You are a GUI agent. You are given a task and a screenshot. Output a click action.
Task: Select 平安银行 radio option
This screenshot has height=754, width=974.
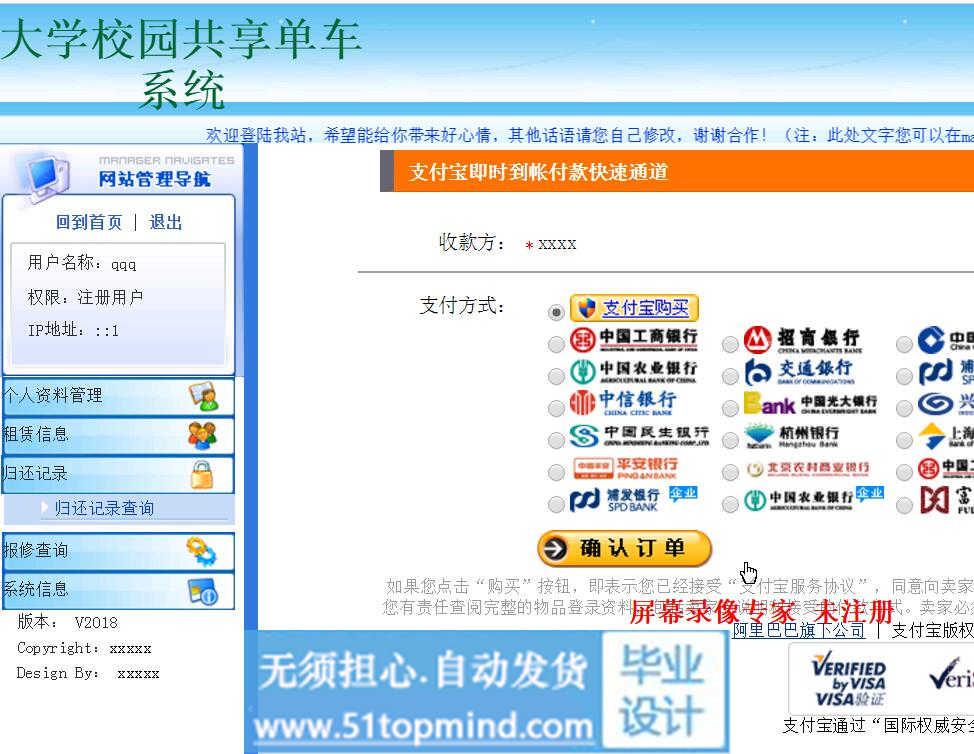point(557,472)
